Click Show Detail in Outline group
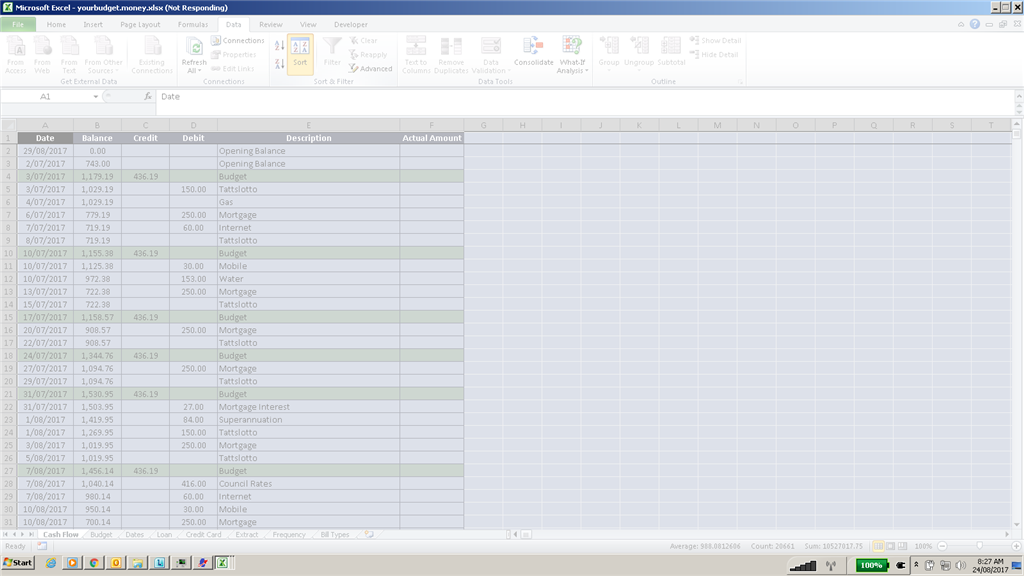 pyautogui.click(x=716, y=40)
